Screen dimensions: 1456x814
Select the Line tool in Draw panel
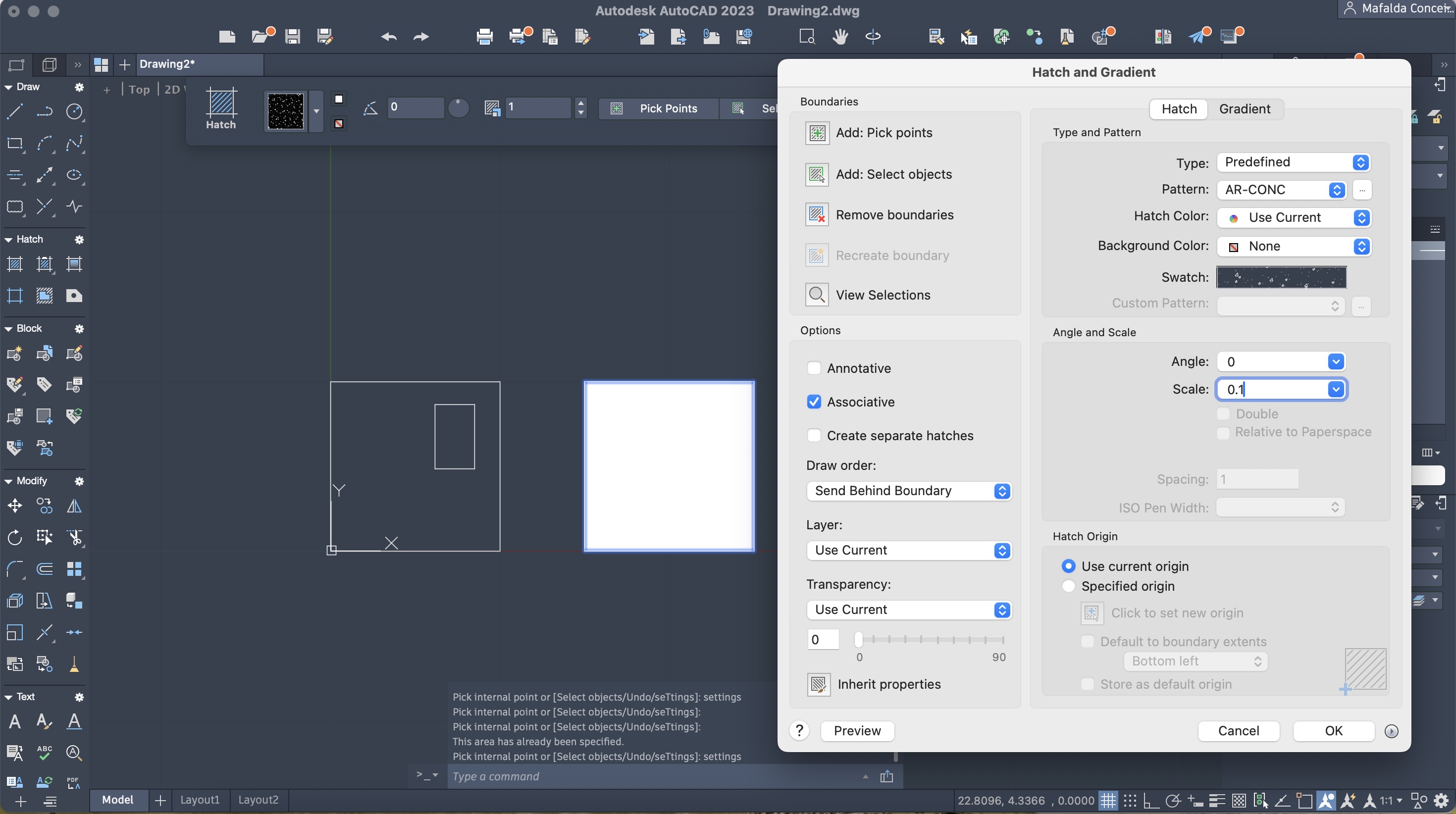click(x=15, y=111)
